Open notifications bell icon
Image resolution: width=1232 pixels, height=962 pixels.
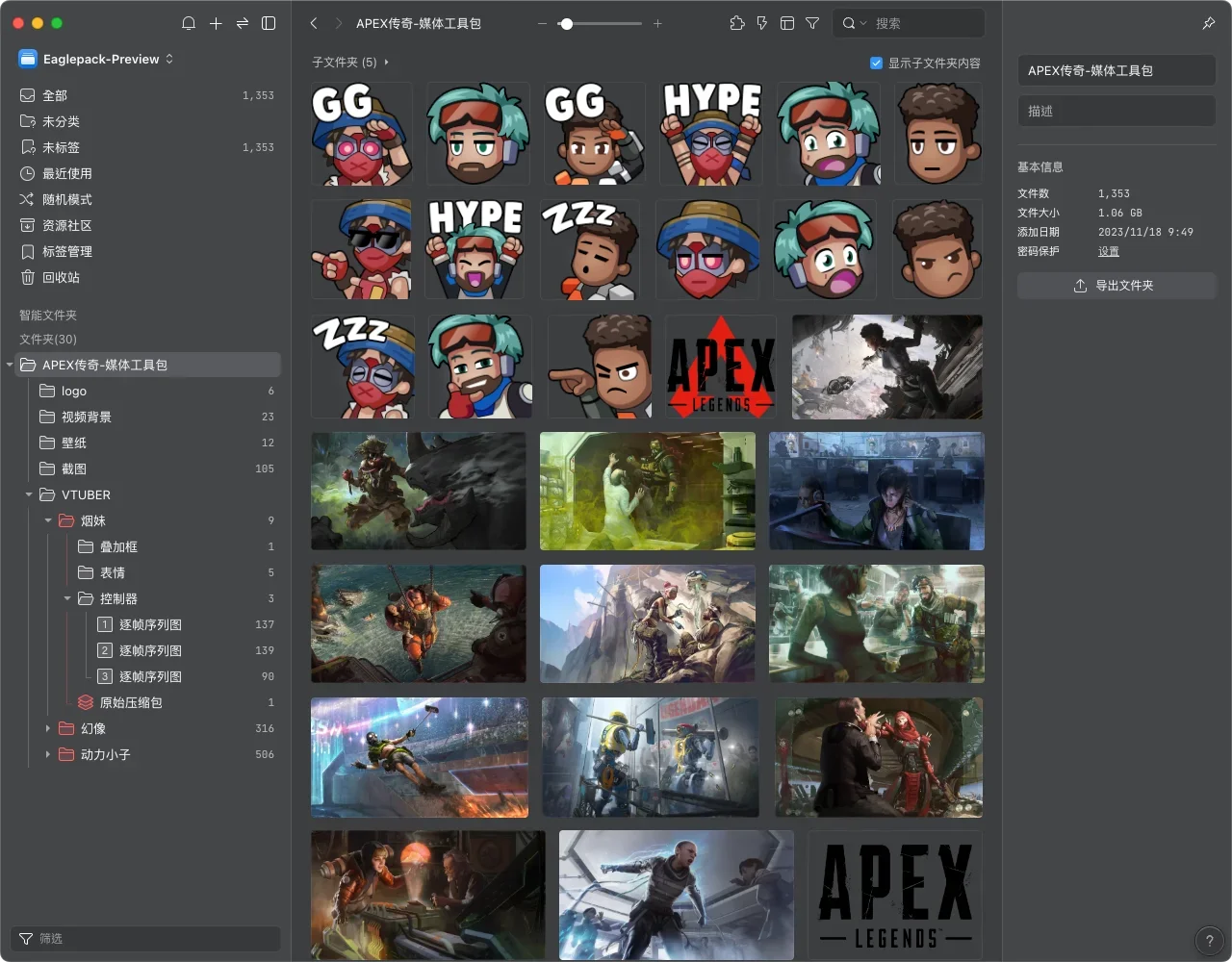pos(189,23)
